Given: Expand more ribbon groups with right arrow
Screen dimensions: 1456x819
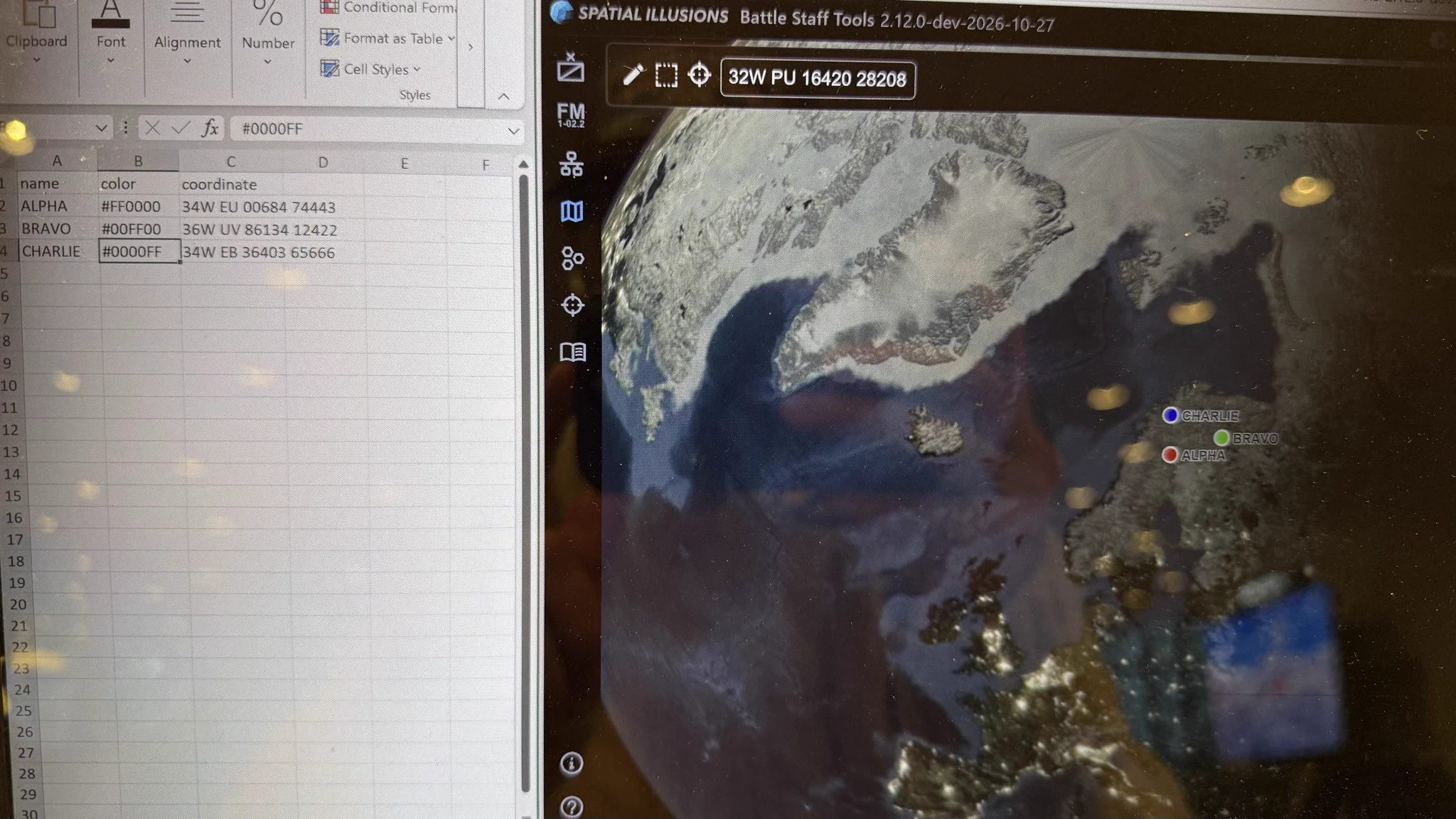Looking at the screenshot, I should (470, 47).
